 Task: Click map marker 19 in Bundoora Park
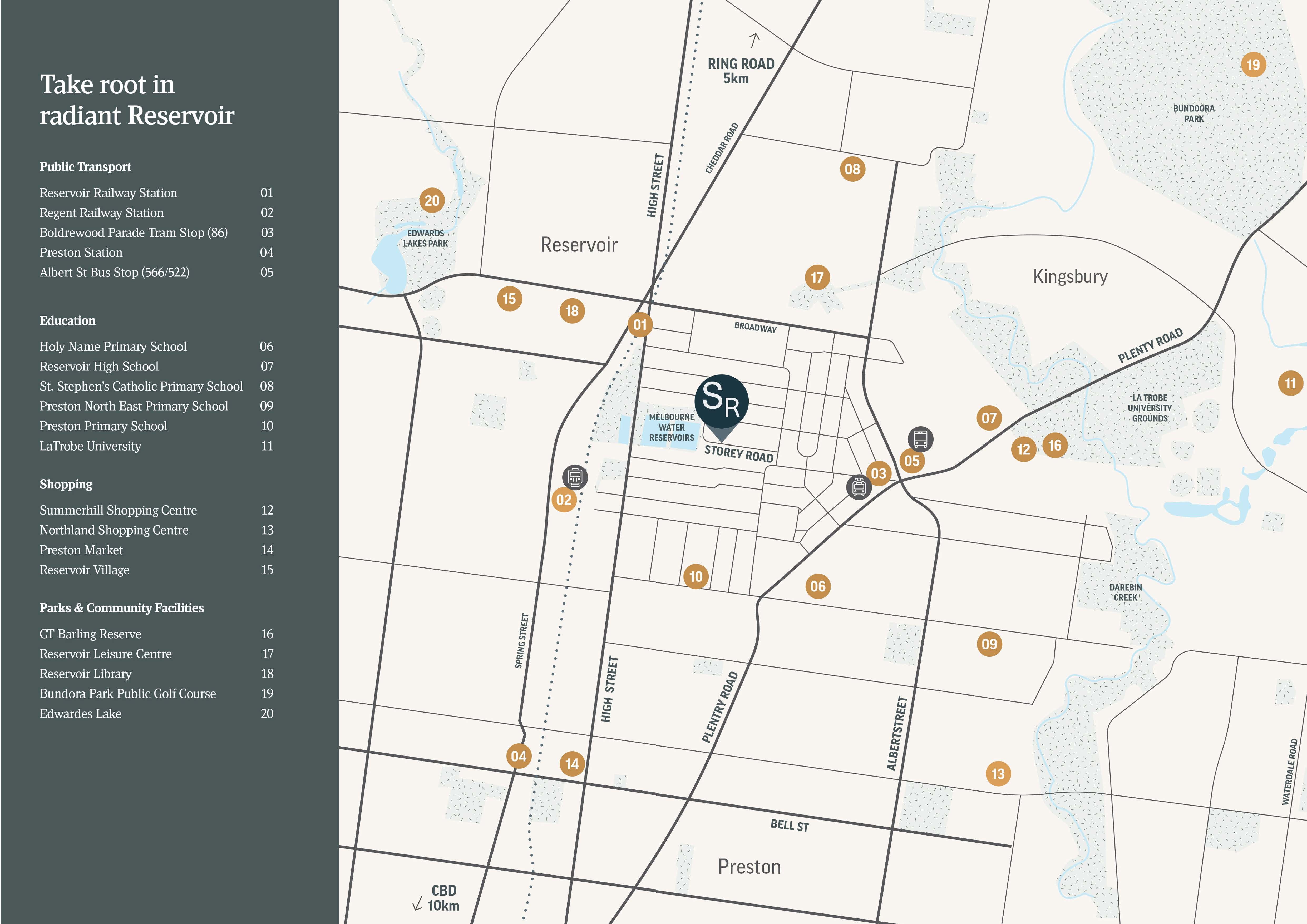[1253, 65]
